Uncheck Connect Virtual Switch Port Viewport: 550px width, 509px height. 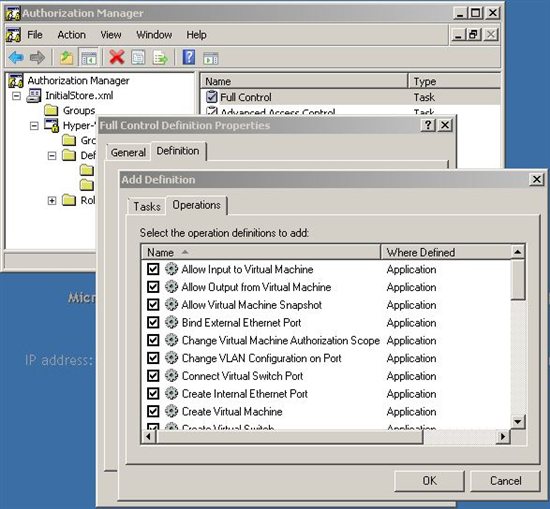153,376
